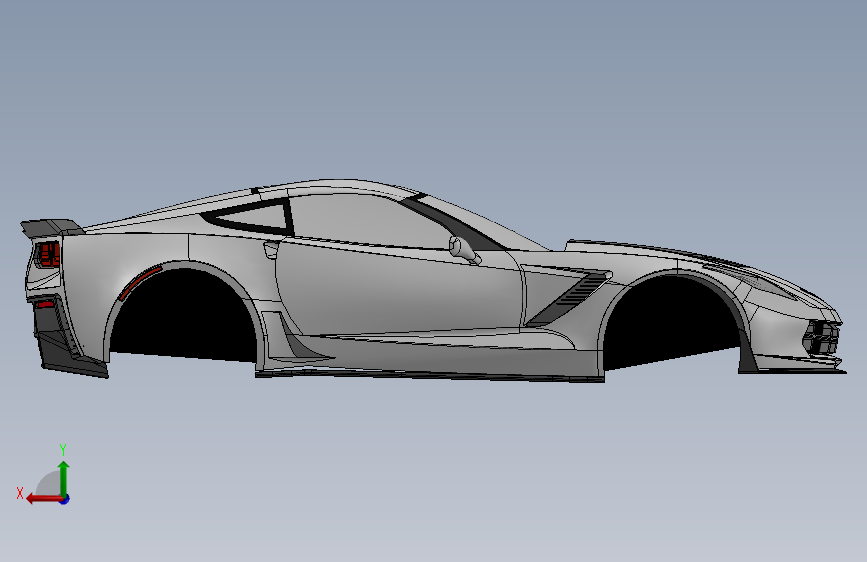867x562 pixels.
Task: Select the rear quarter window triangle
Action: tap(249, 216)
